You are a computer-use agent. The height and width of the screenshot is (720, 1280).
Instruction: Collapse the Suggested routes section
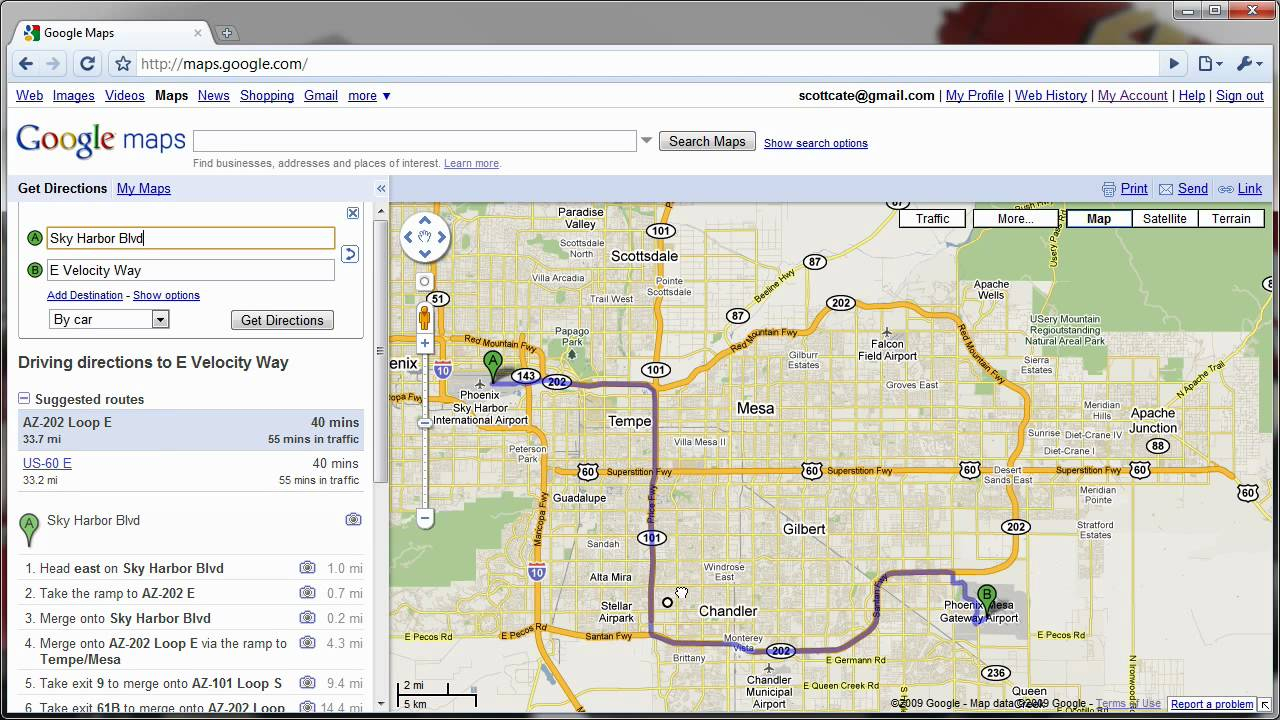click(x=24, y=399)
